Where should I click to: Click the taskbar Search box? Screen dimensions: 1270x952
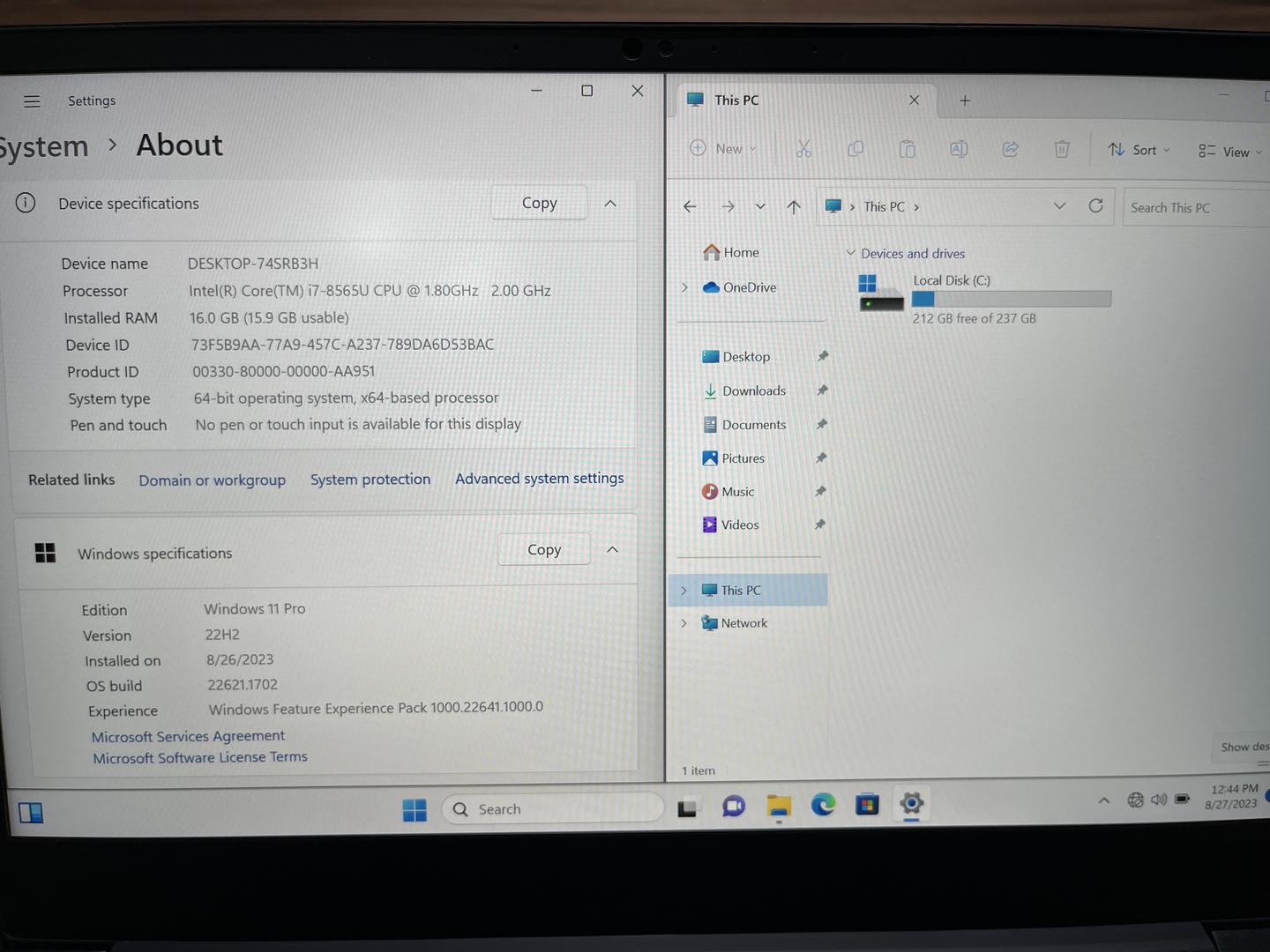tap(552, 808)
